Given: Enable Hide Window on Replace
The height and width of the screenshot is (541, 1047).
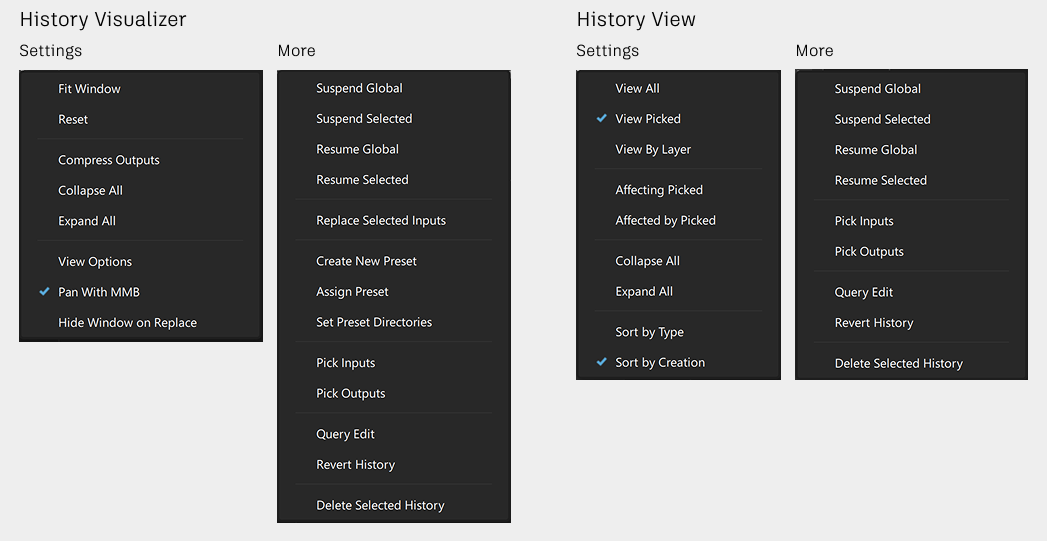Looking at the screenshot, I should point(127,323).
